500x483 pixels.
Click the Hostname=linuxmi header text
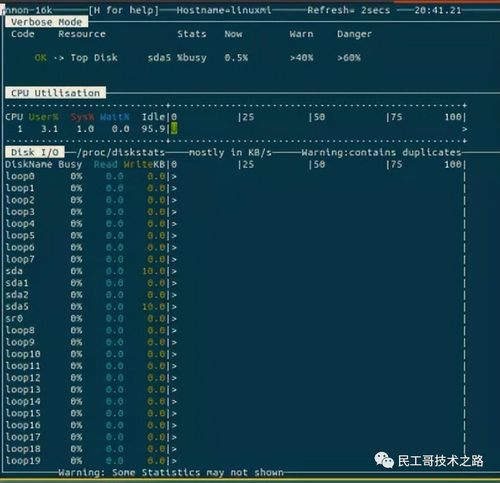(x=224, y=10)
